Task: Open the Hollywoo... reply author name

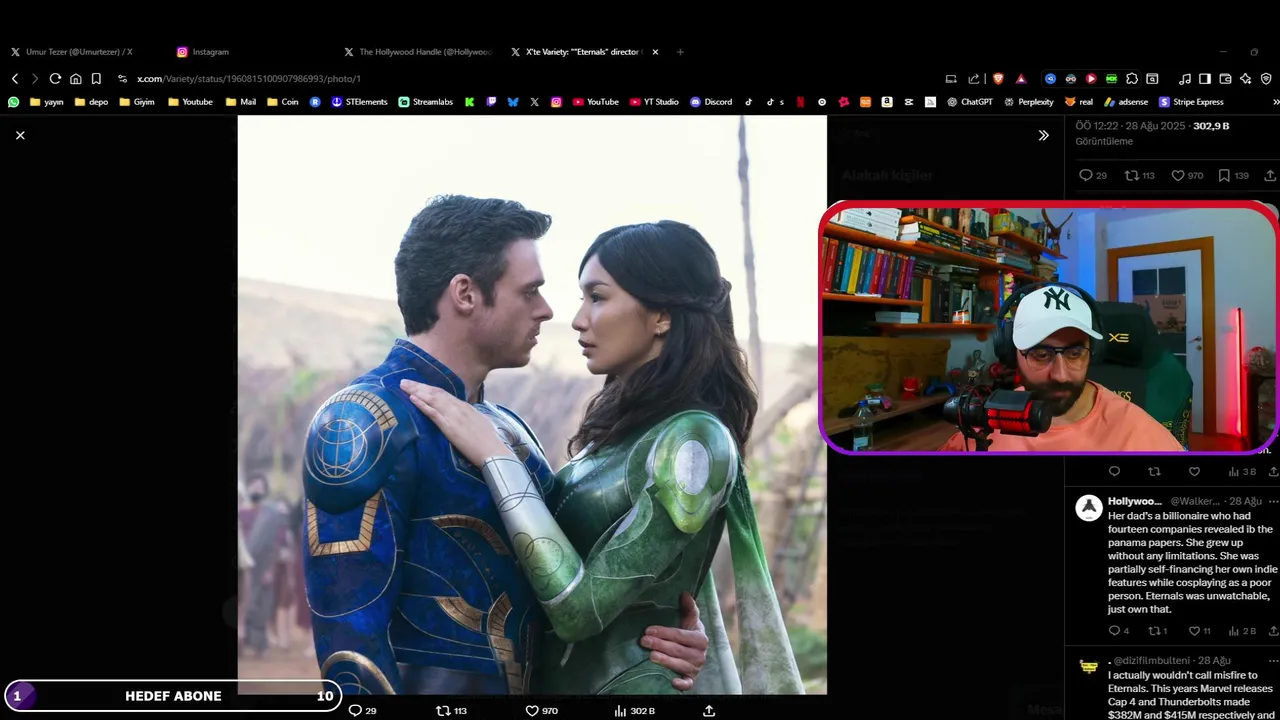Action: coord(1135,501)
